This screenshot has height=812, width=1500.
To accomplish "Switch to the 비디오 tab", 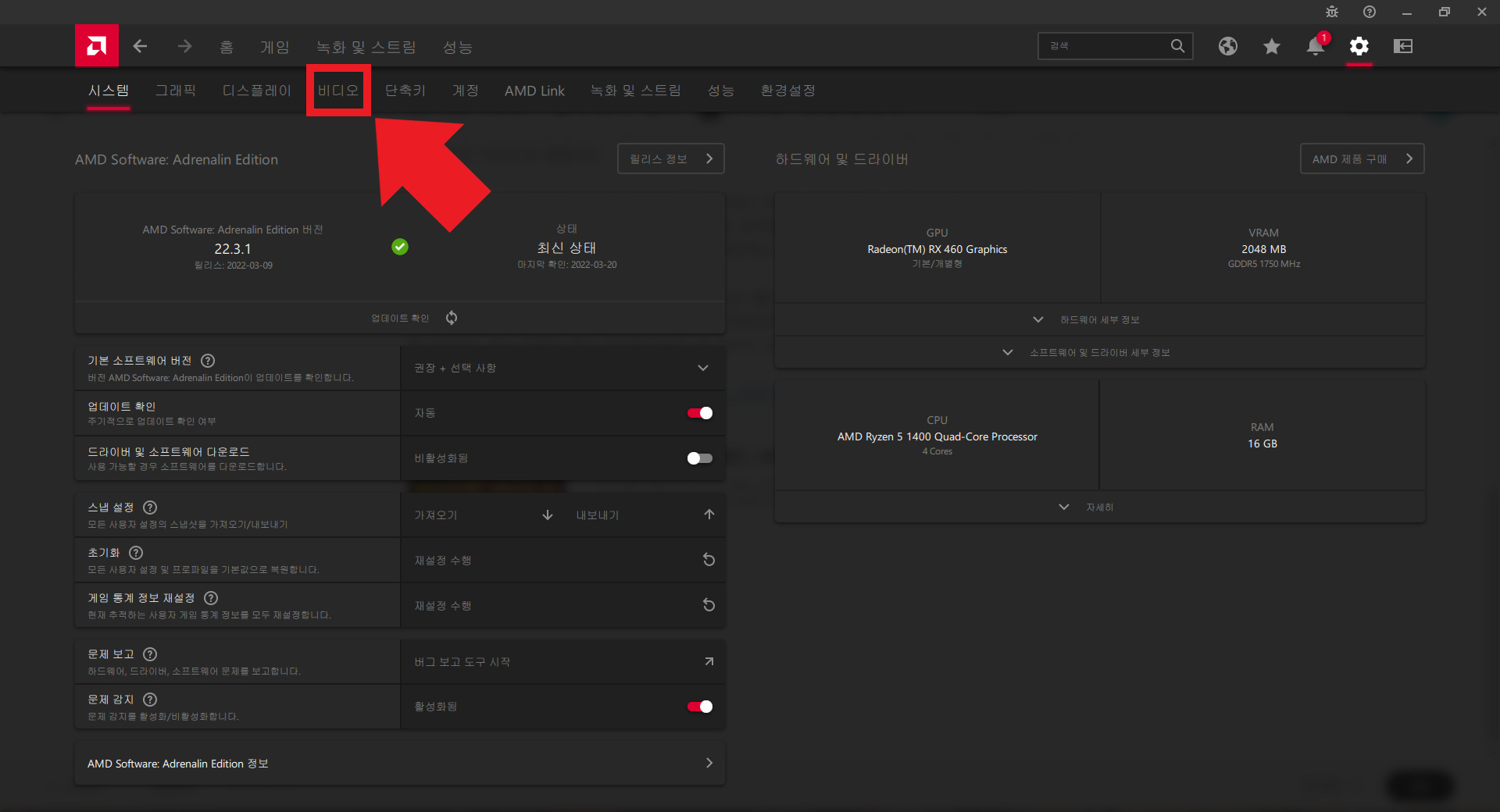I will (x=338, y=91).
